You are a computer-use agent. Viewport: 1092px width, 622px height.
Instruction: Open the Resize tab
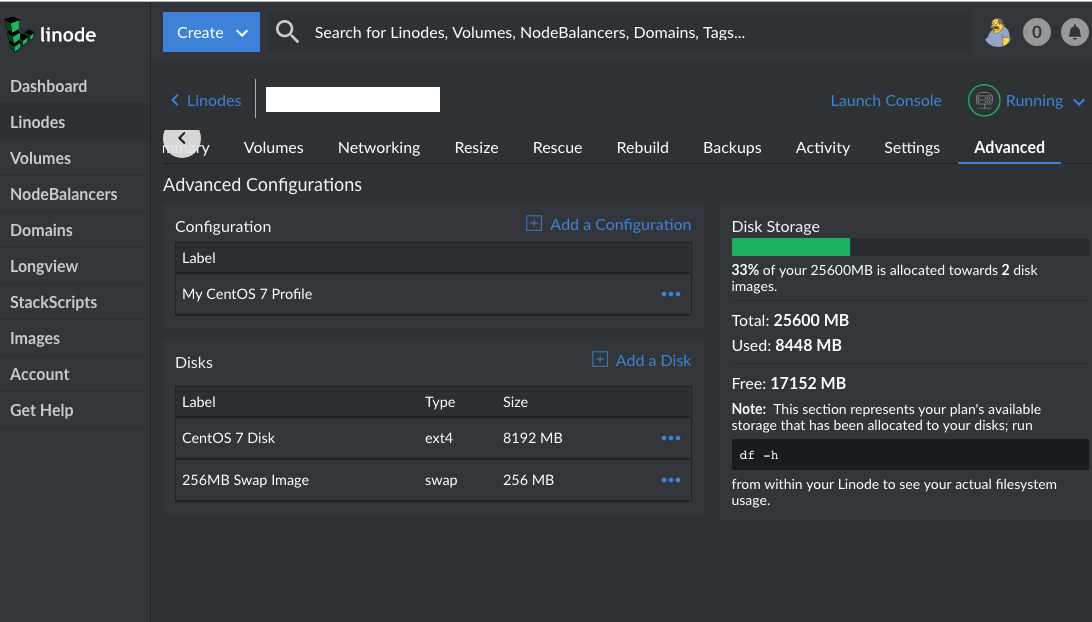pyautogui.click(x=476, y=148)
